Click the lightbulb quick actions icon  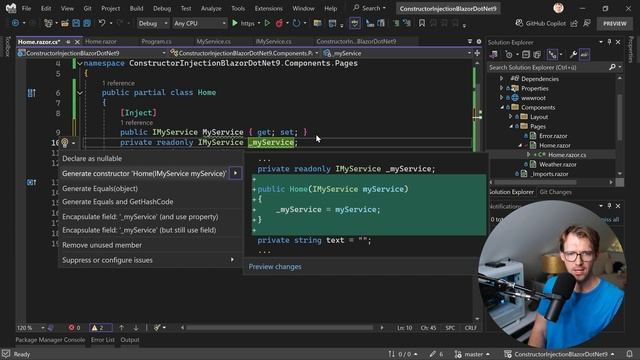coord(64,142)
